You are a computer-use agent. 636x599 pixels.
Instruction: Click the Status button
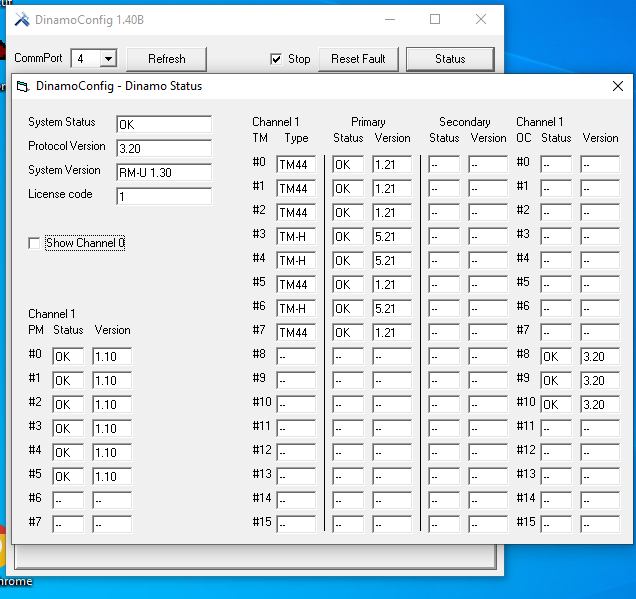click(x=450, y=59)
